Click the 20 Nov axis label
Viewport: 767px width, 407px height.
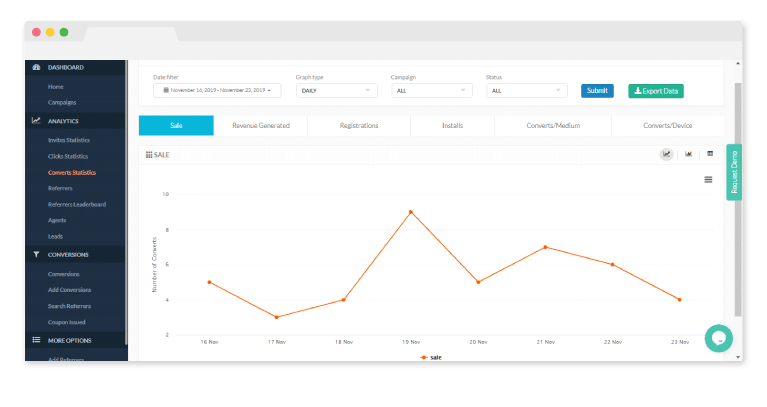(478, 342)
